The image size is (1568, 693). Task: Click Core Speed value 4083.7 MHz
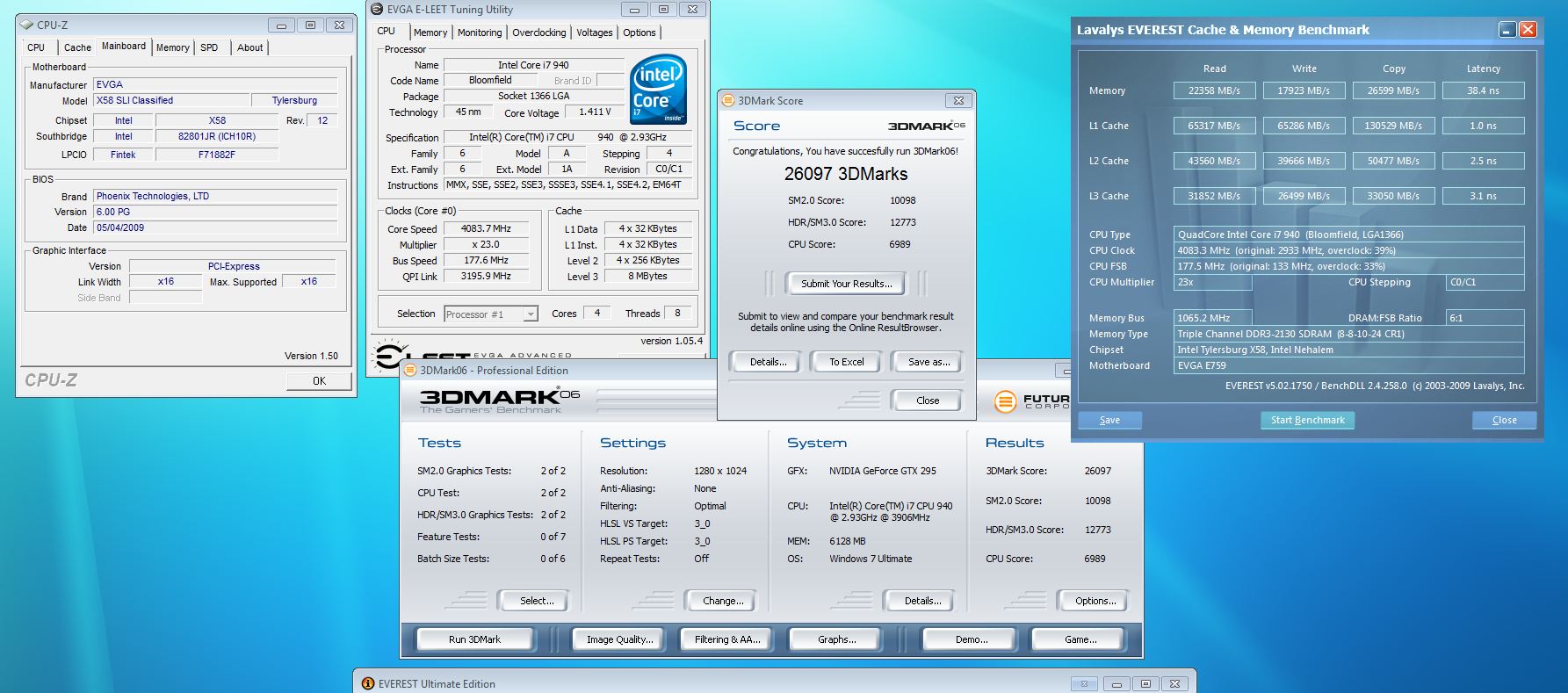tap(486, 228)
